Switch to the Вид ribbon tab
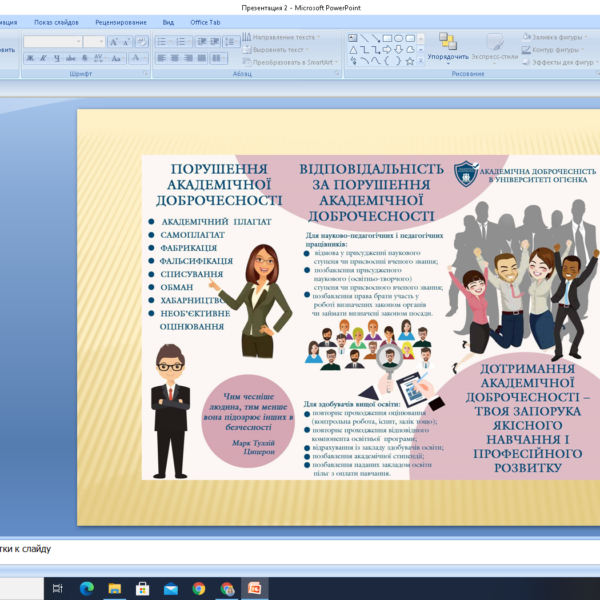 (168, 21)
